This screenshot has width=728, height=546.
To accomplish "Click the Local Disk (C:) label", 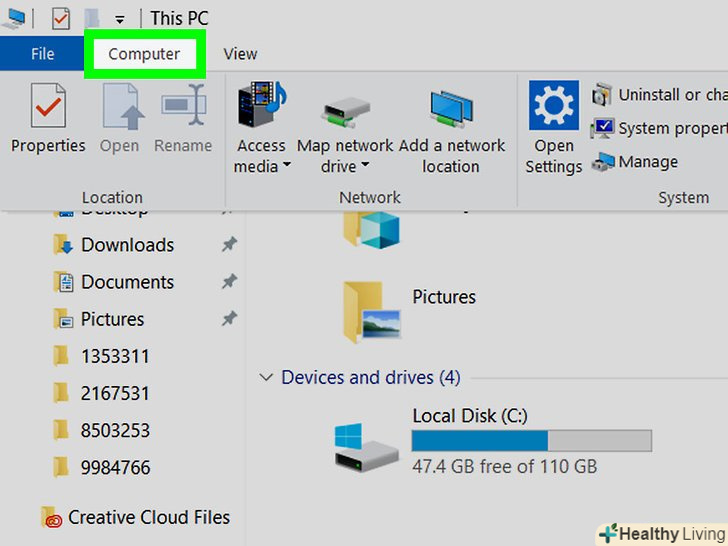I will 470,416.
